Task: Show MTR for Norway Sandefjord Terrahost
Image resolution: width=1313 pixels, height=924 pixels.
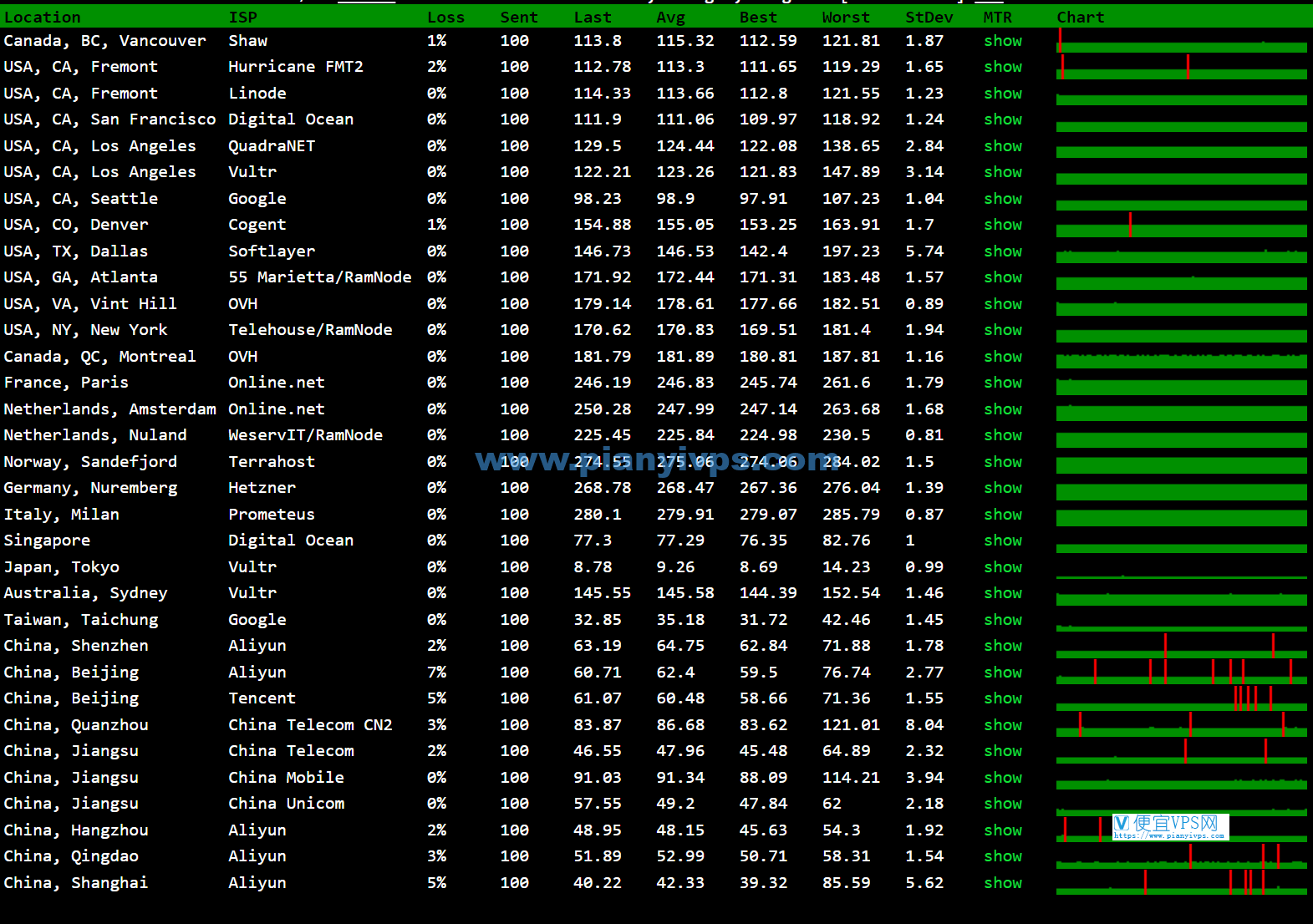Action: click(x=1003, y=462)
